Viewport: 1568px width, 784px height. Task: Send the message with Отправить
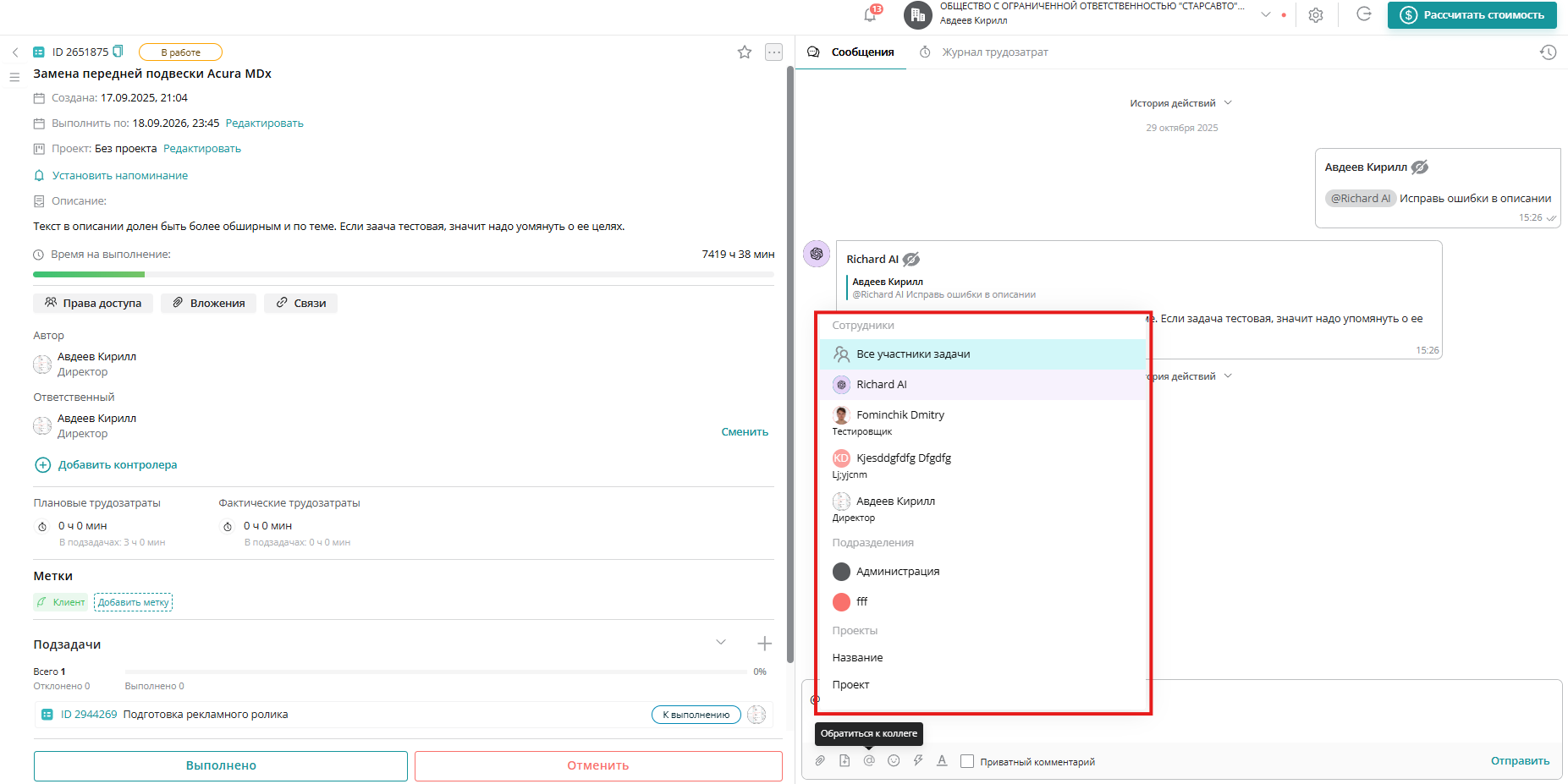click(1520, 761)
